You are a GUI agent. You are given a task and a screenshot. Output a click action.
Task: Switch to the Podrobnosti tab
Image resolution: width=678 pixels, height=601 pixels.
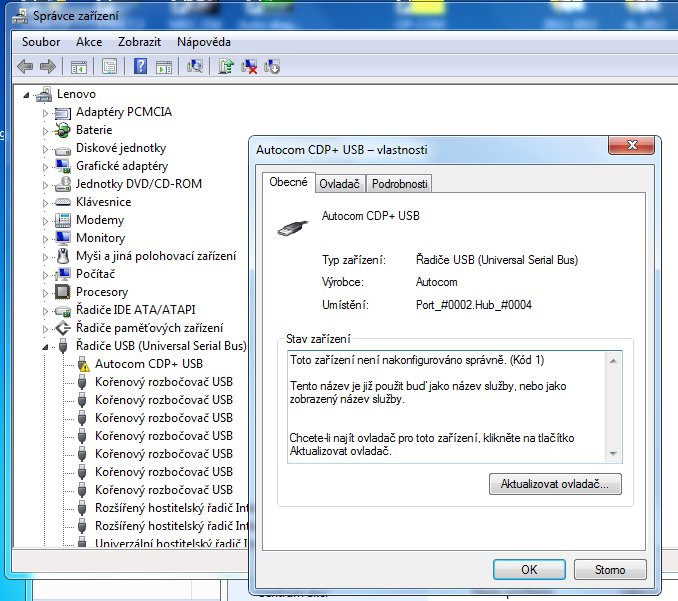400,184
